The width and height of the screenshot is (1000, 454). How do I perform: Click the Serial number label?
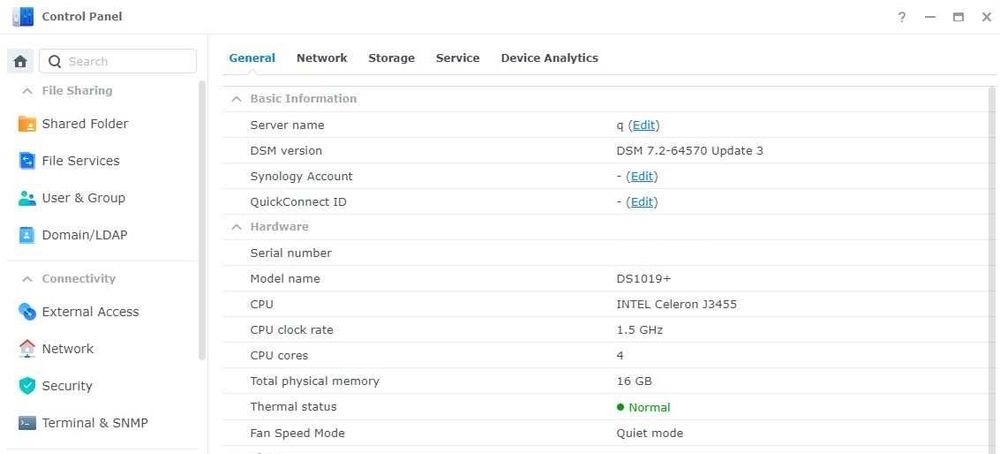(x=291, y=253)
